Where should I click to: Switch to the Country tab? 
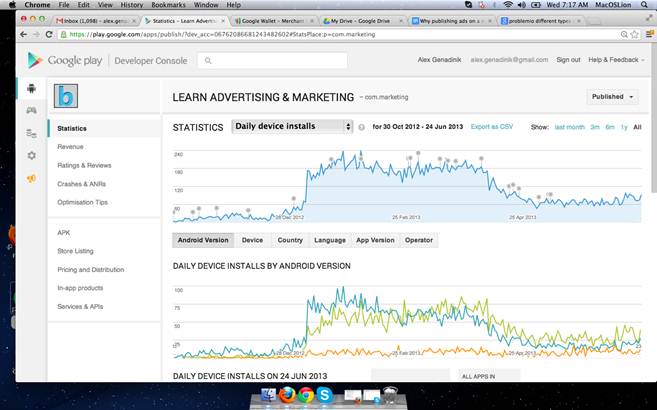point(290,240)
